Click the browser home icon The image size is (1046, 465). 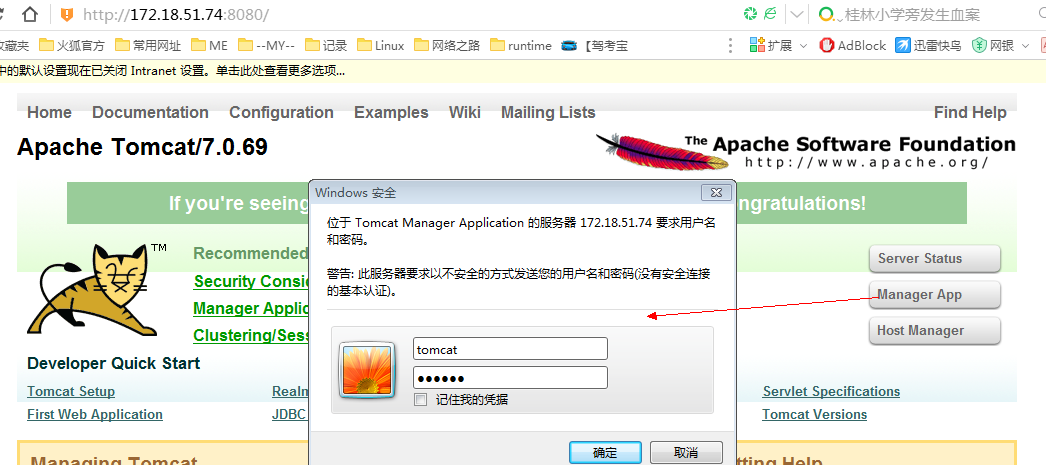pyautogui.click(x=30, y=13)
